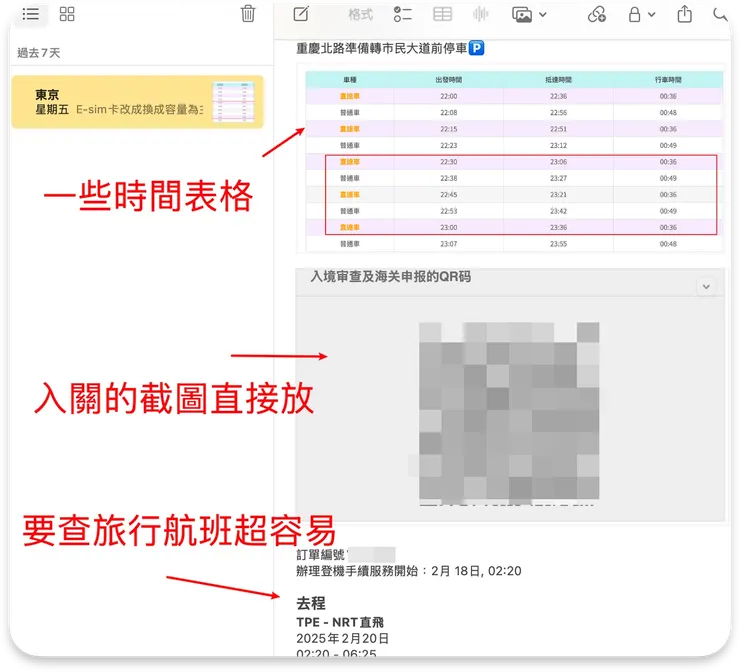740x672 pixels.
Task: Click the 去程 heading
Action: coord(311,603)
